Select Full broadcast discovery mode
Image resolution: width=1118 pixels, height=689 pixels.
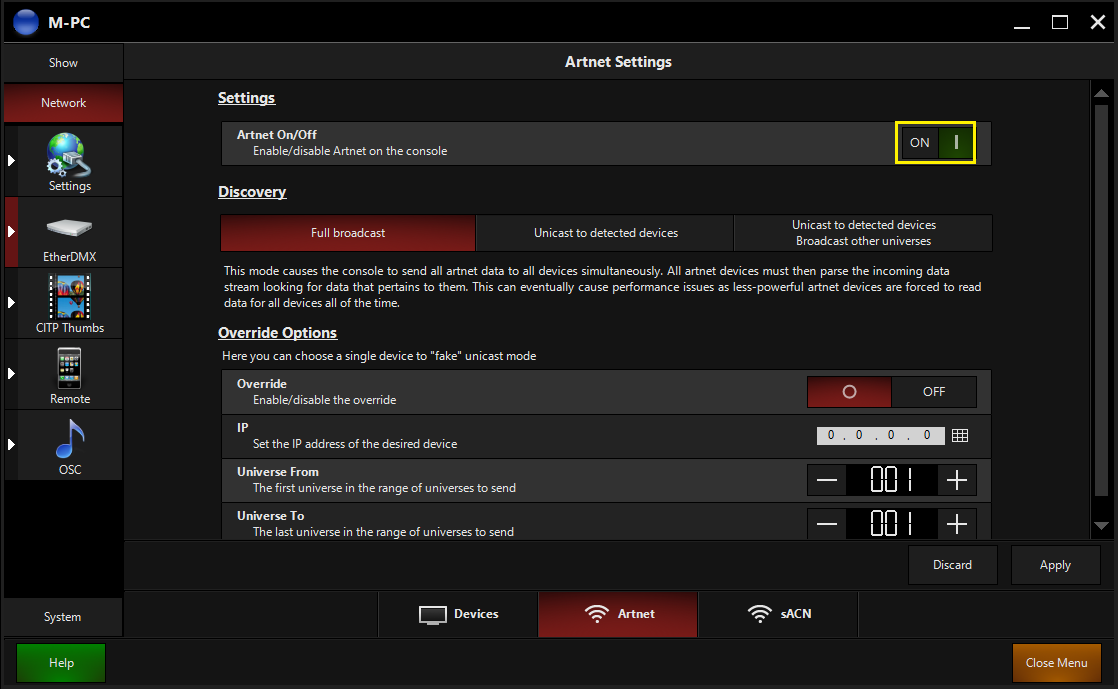tap(348, 233)
